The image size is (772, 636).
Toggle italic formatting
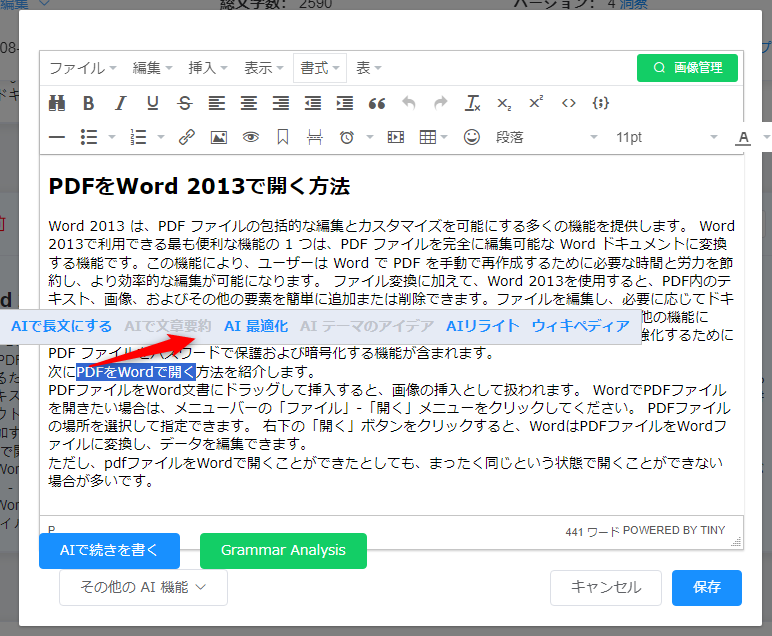[x=121, y=103]
